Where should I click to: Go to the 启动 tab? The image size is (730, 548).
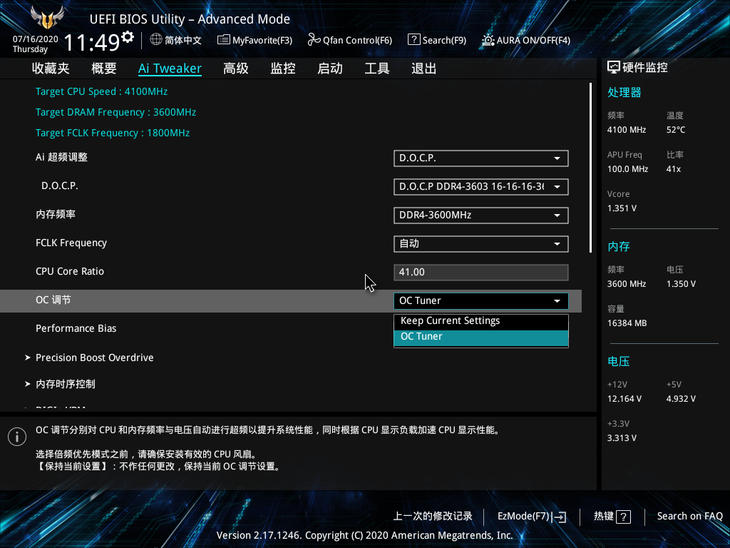coord(330,68)
